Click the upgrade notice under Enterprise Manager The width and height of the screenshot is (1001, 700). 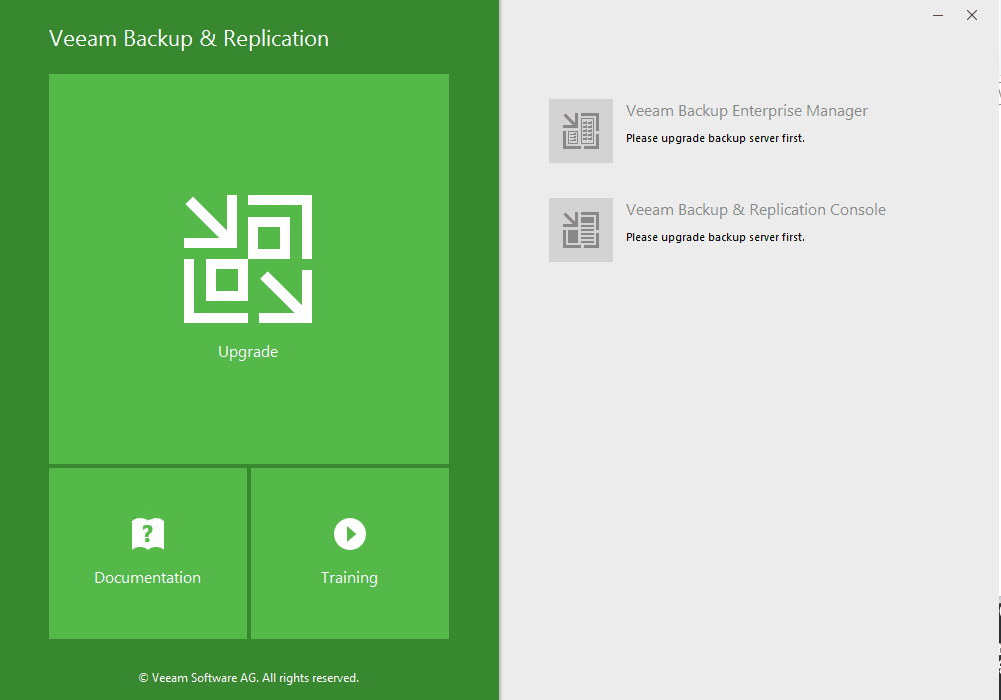[x=715, y=138]
